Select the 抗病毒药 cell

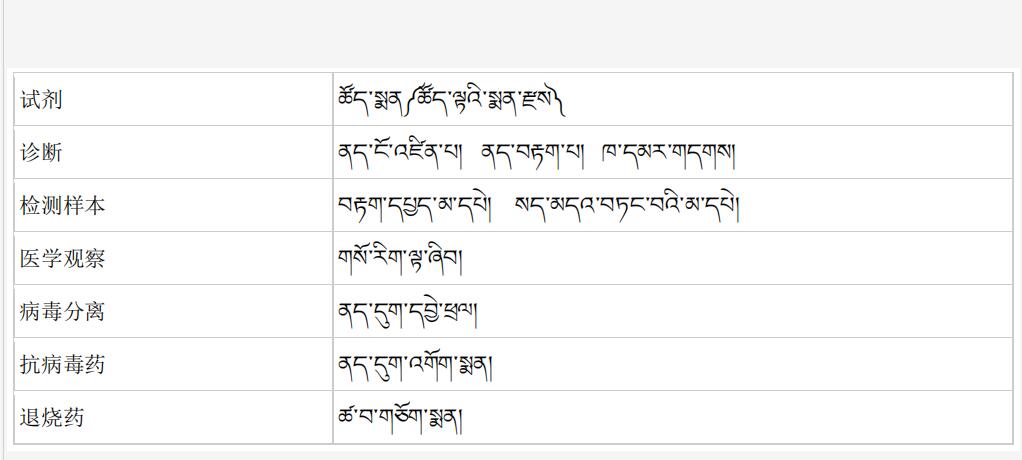pyautogui.click(x=173, y=364)
